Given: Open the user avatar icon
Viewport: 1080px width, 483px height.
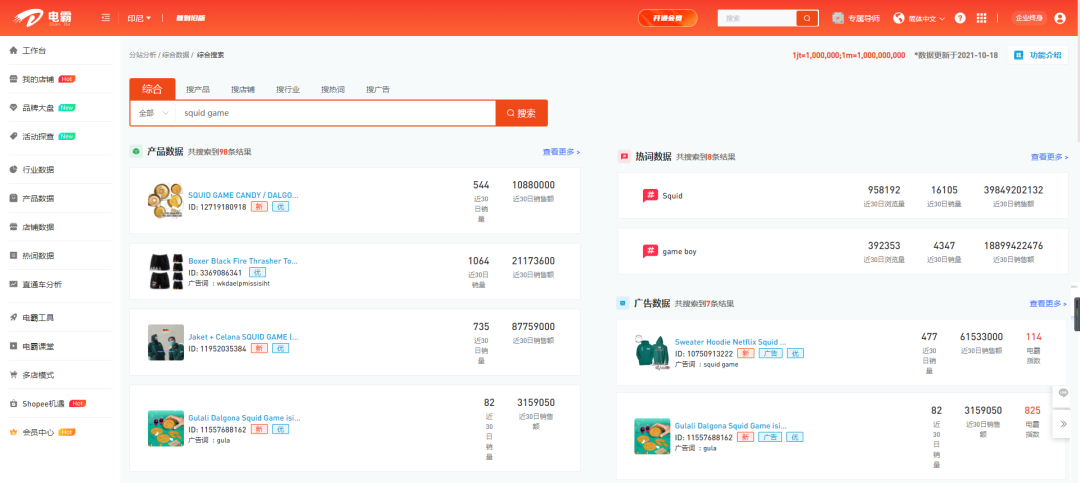Looking at the screenshot, I should click(1060, 18).
